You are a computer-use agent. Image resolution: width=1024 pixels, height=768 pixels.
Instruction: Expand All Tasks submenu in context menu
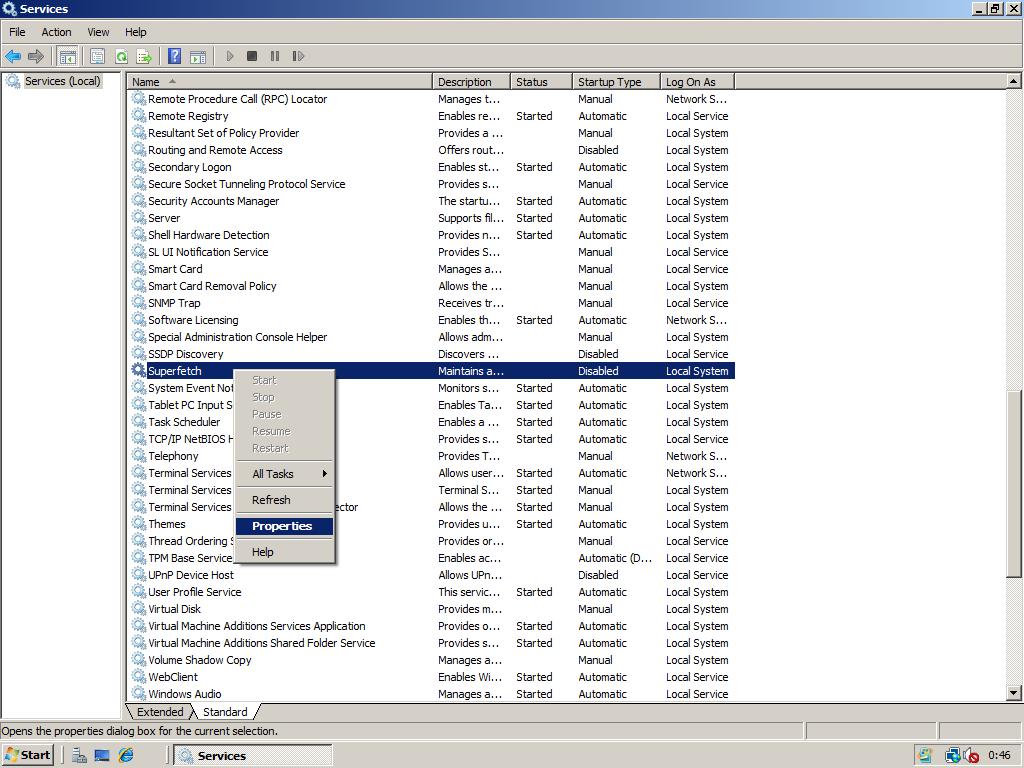click(284, 474)
